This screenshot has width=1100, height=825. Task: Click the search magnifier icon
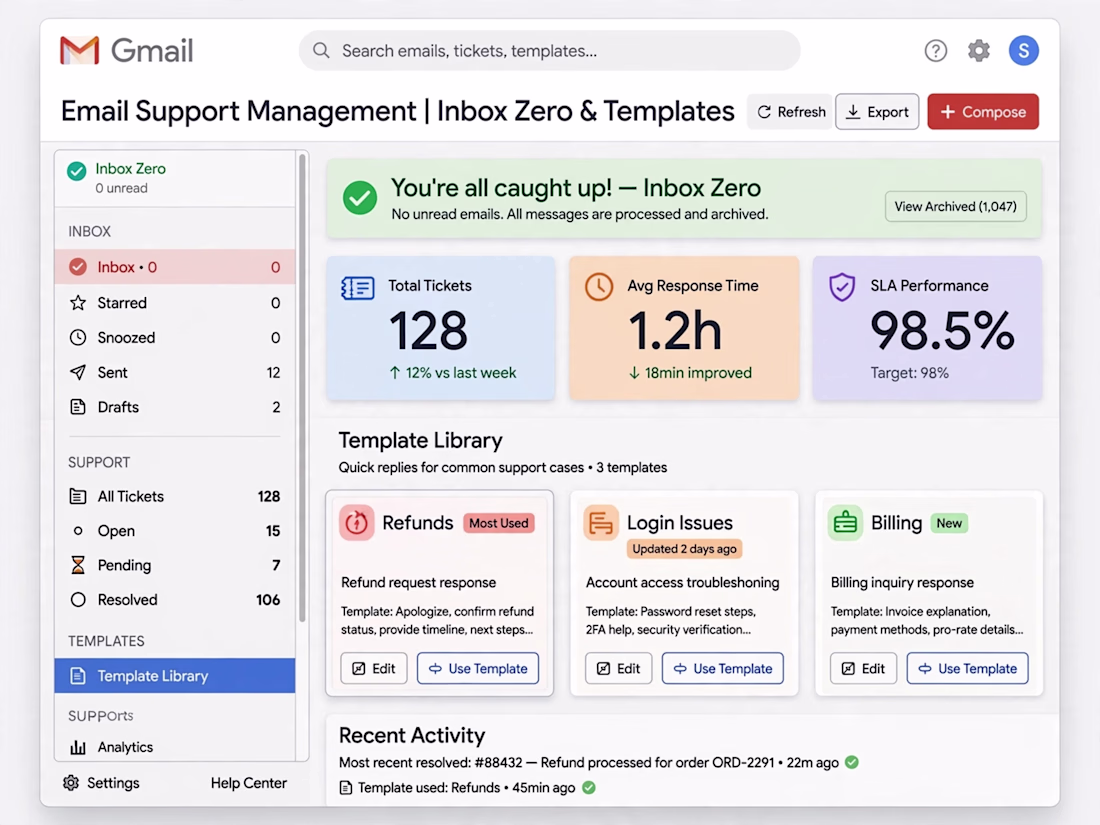pos(321,51)
